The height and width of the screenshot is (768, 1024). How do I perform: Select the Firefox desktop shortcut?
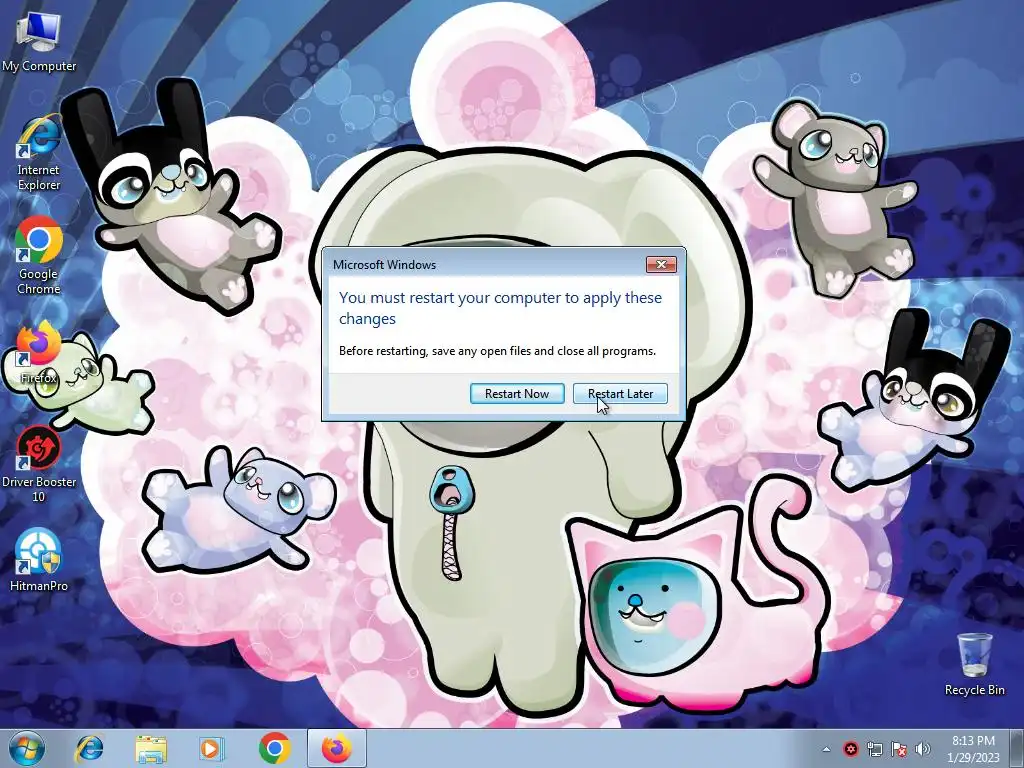point(39,353)
